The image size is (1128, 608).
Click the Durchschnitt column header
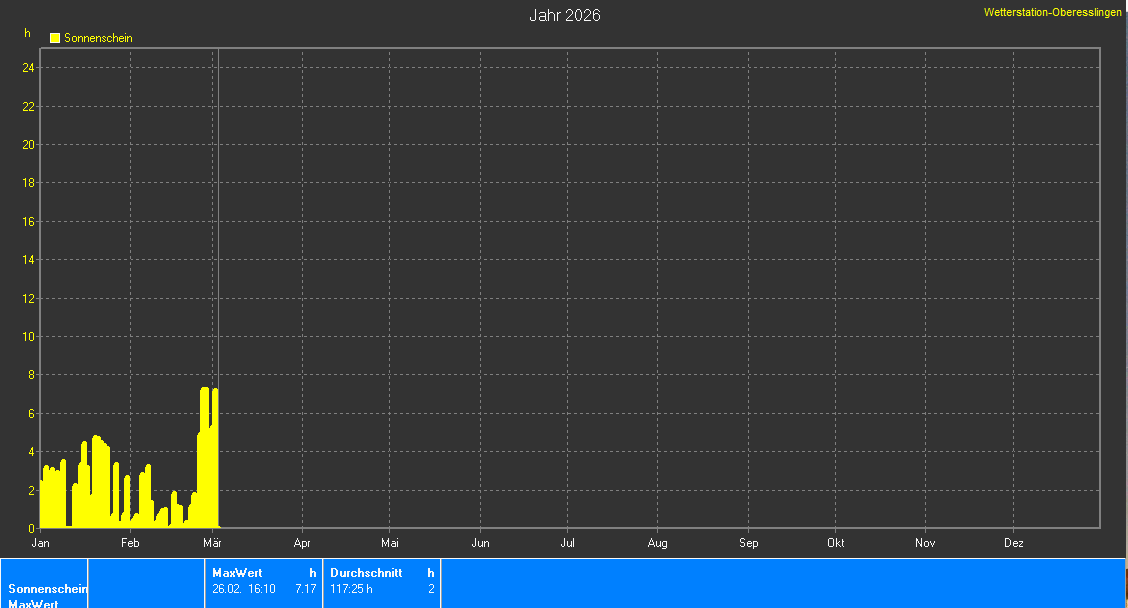coord(366,573)
